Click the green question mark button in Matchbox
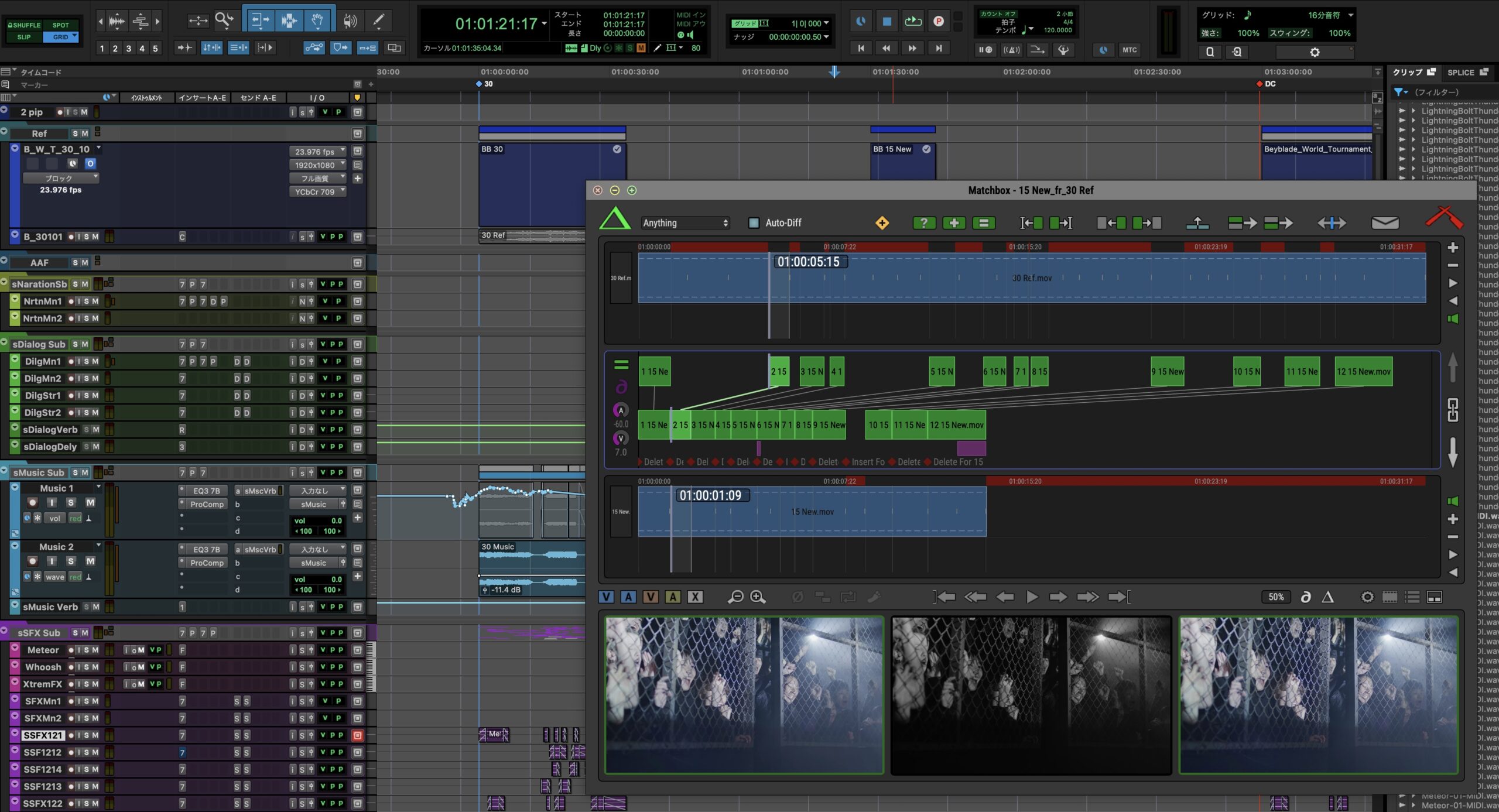Viewport: 1499px width, 812px height. pos(924,223)
